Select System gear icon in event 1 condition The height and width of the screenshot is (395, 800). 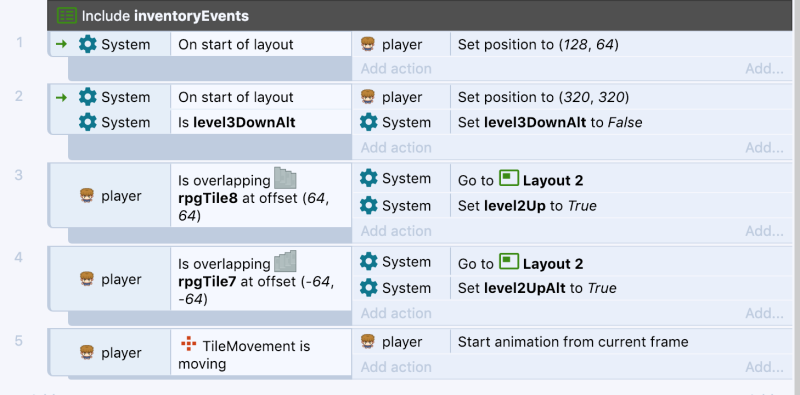pyautogui.click(x=88, y=44)
